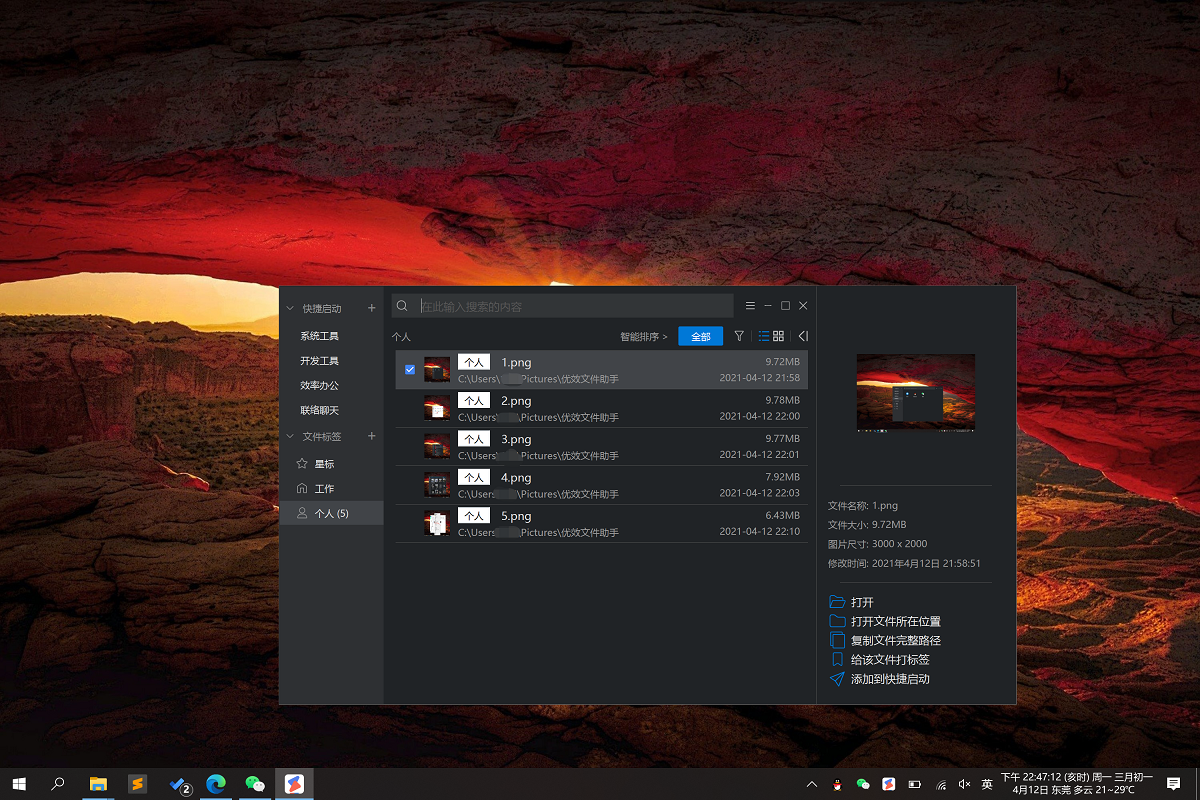Select the file name 2.png
Viewport: 1200px width, 800px height.
(516, 401)
